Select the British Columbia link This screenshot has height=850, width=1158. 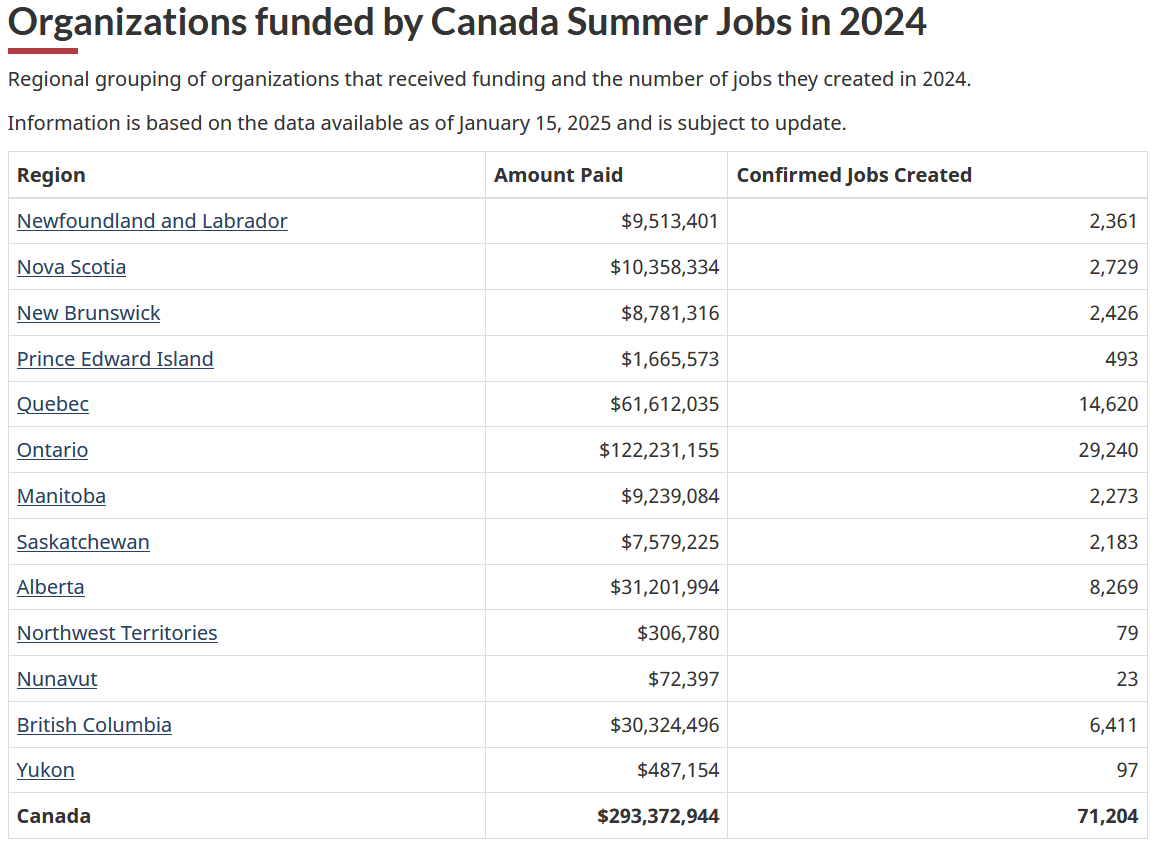click(x=94, y=725)
